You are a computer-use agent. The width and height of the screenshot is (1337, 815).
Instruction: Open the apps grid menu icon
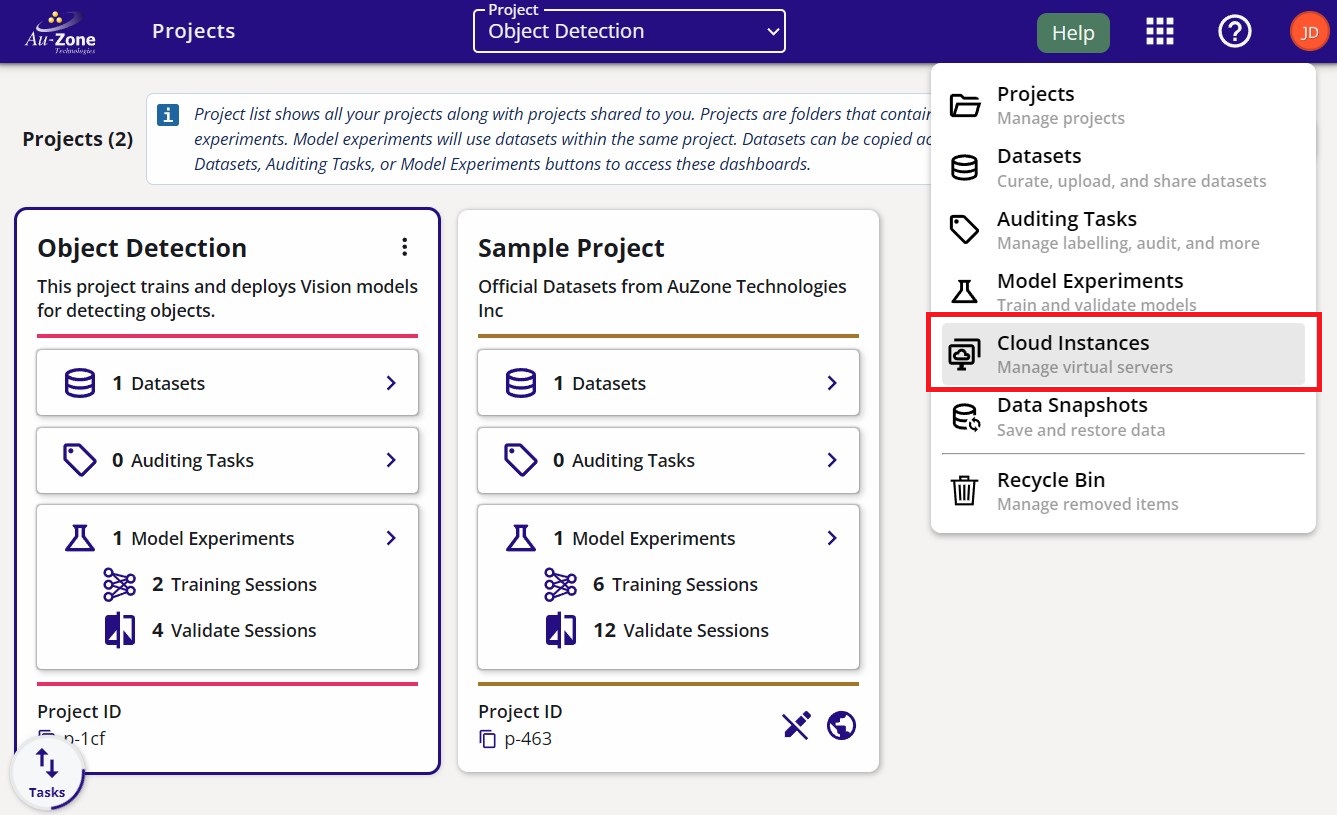(x=1159, y=32)
